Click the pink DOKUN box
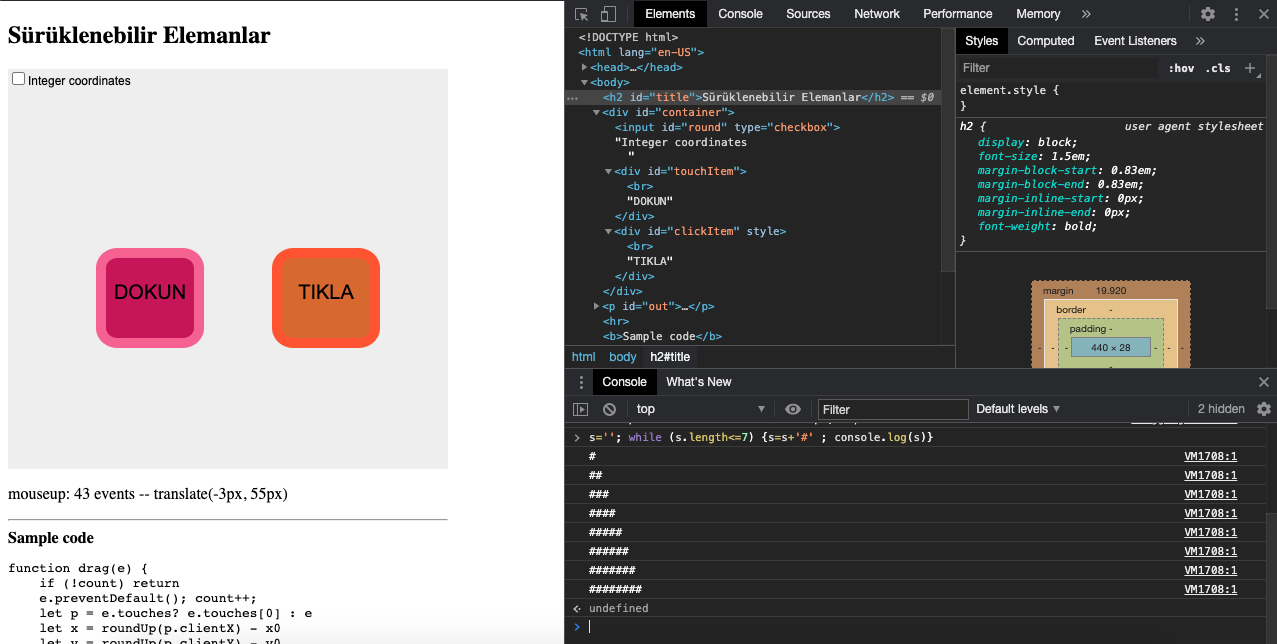This screenshot has height=644, width=1277. pyautogui.click(x=150, y=298)
